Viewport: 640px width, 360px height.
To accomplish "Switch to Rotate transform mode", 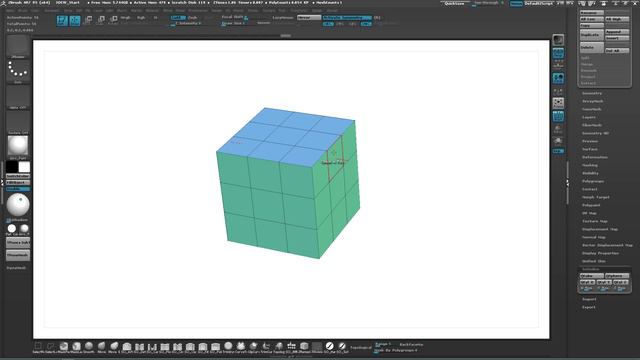I will 113,20.
